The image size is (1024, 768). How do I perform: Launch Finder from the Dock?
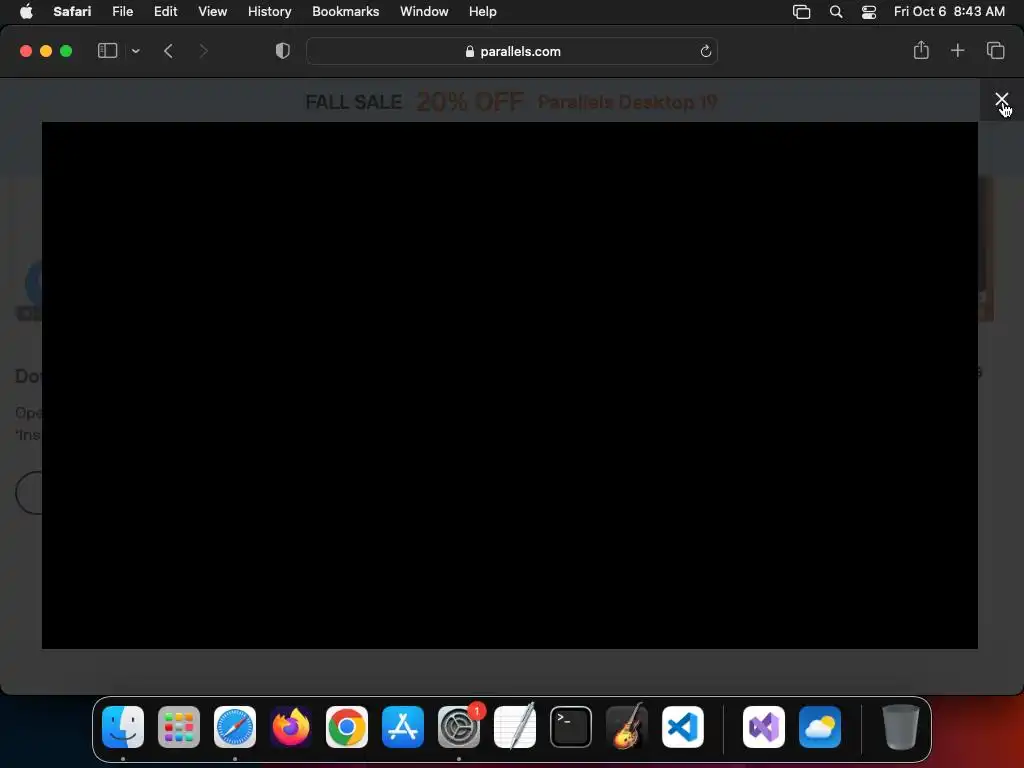[123, 727]
